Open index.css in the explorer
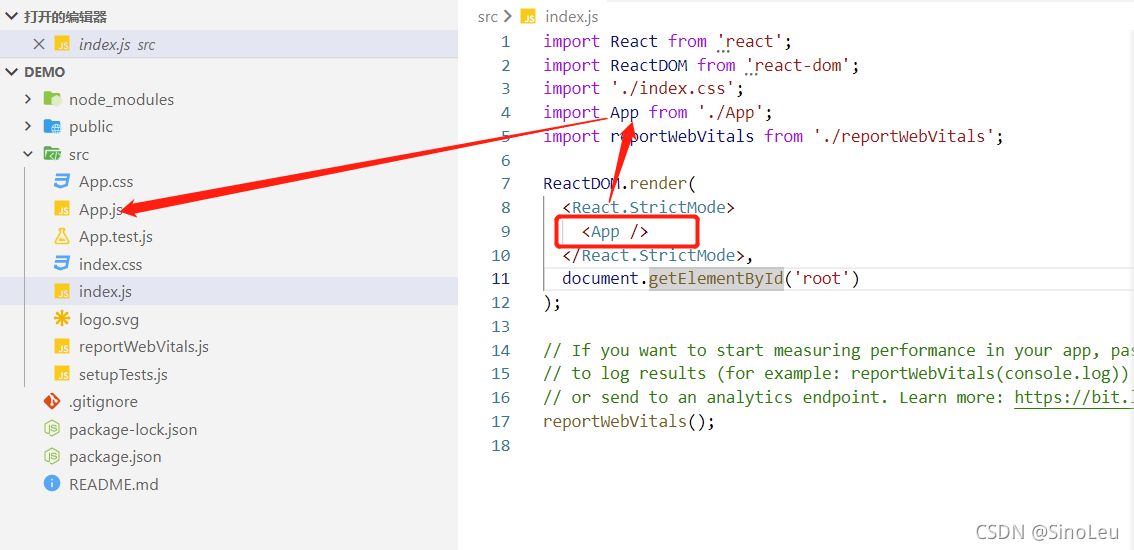The image size is (1134, 550). (x=111, y=264)
